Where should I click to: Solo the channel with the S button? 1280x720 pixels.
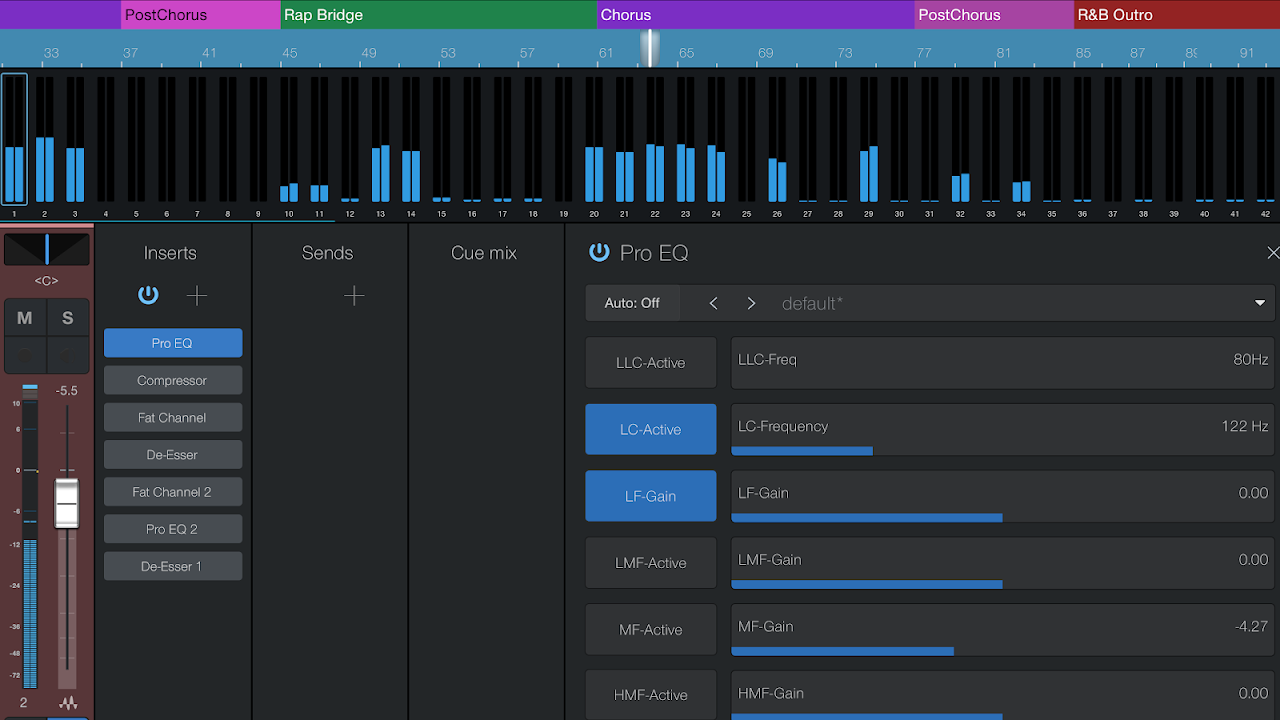point(68,318)
